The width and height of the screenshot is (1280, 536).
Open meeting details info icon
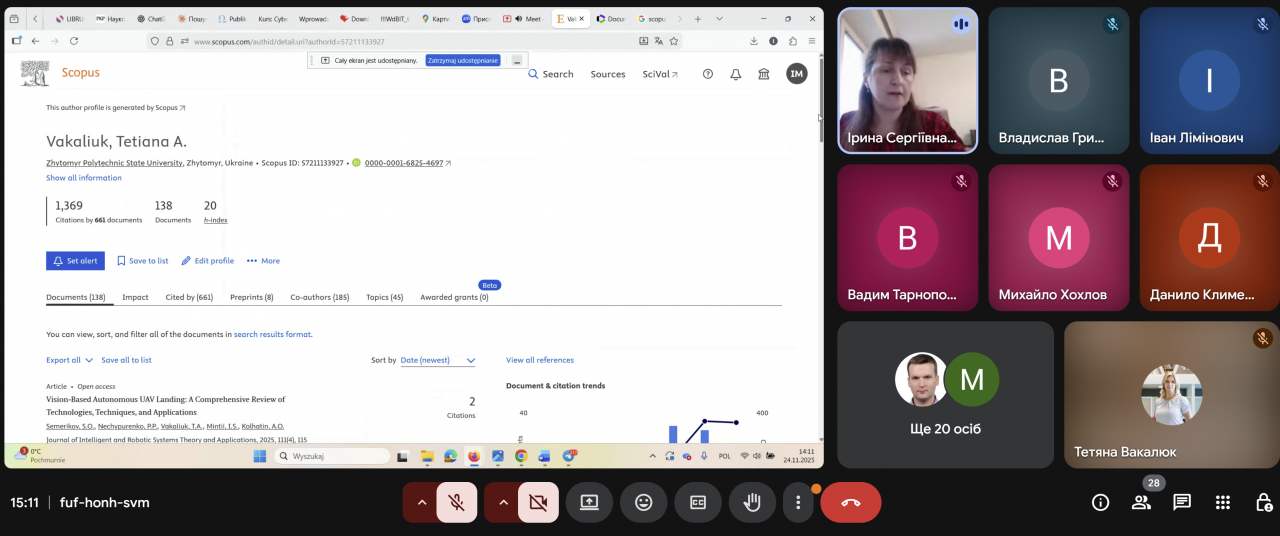coord(1100,502)
